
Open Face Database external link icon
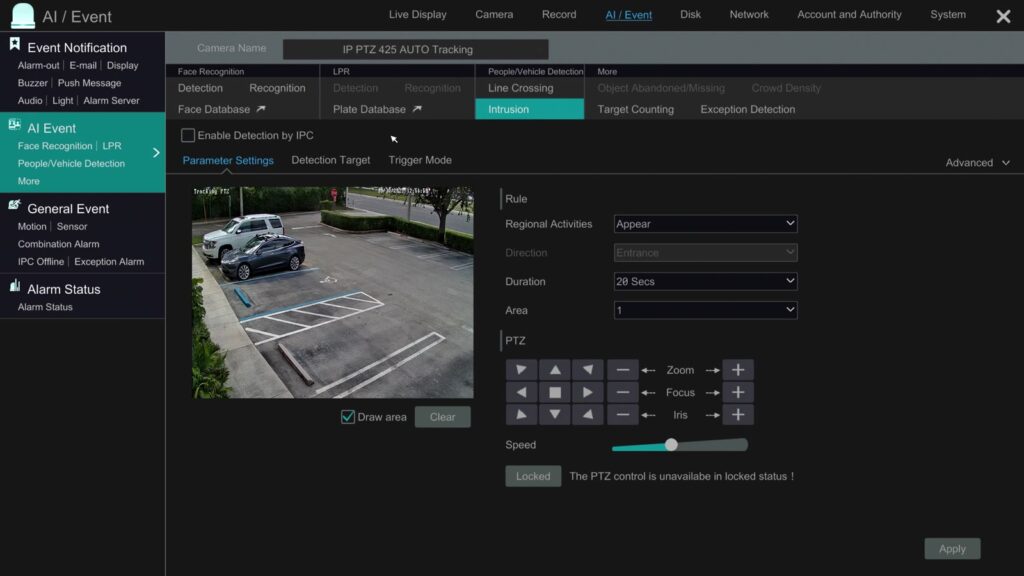click(261, 109)
